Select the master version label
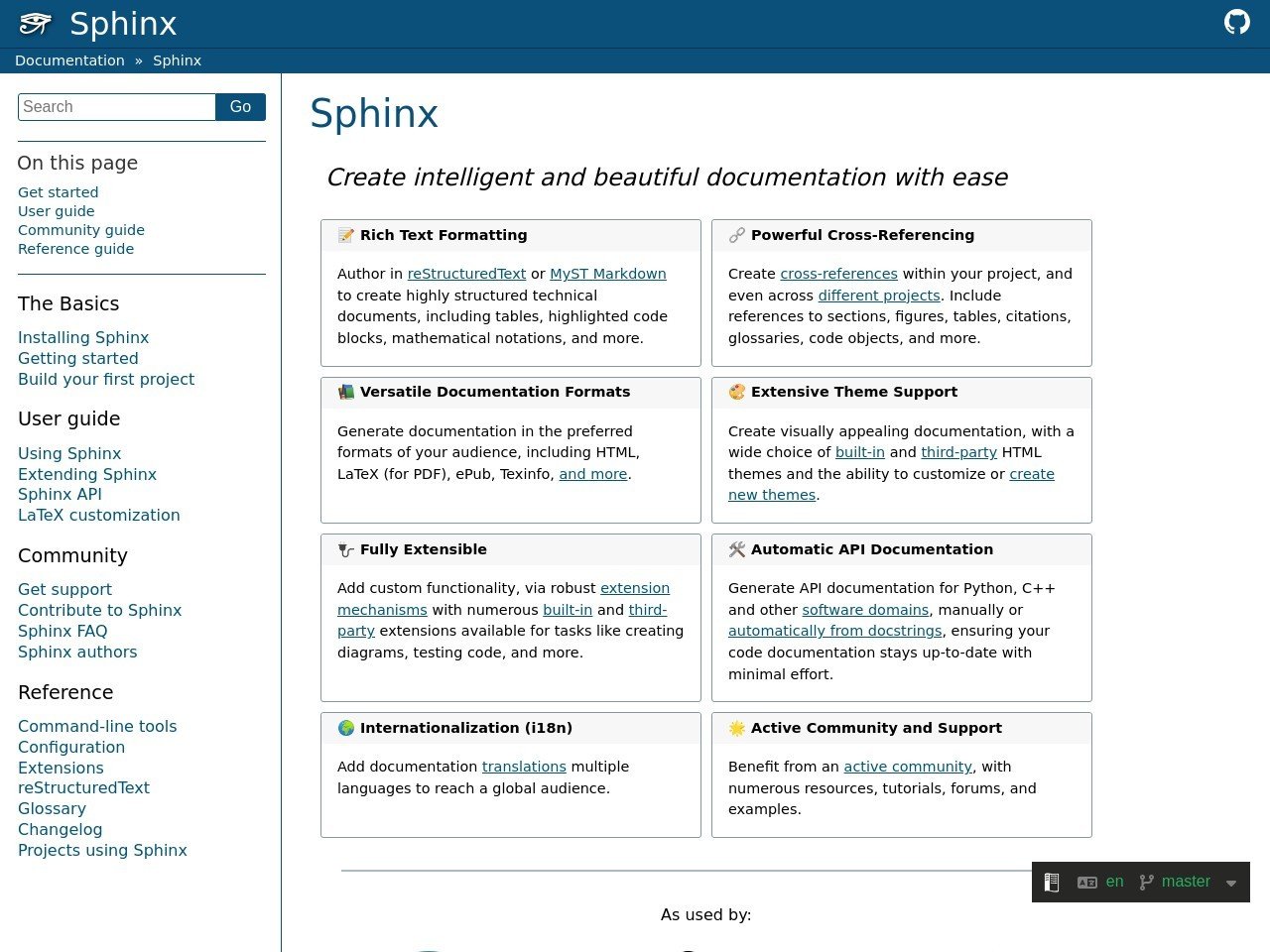The image size is (1270, 952). tap(1186, 882)
